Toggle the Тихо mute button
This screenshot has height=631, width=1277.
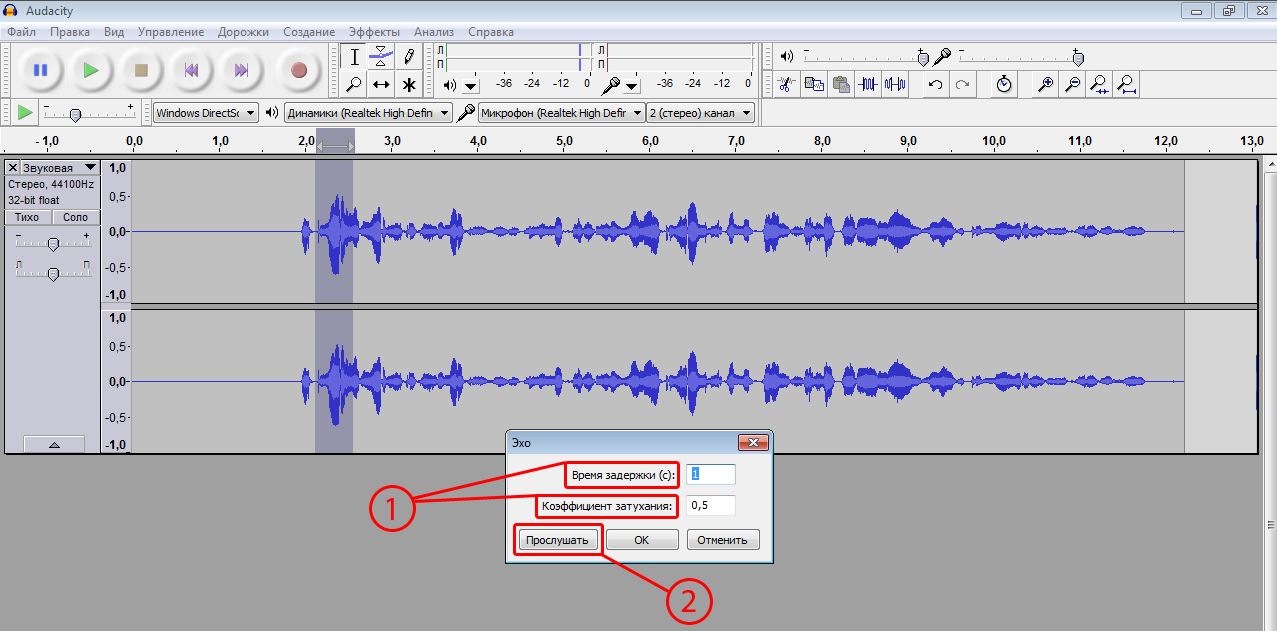(28, 217)
